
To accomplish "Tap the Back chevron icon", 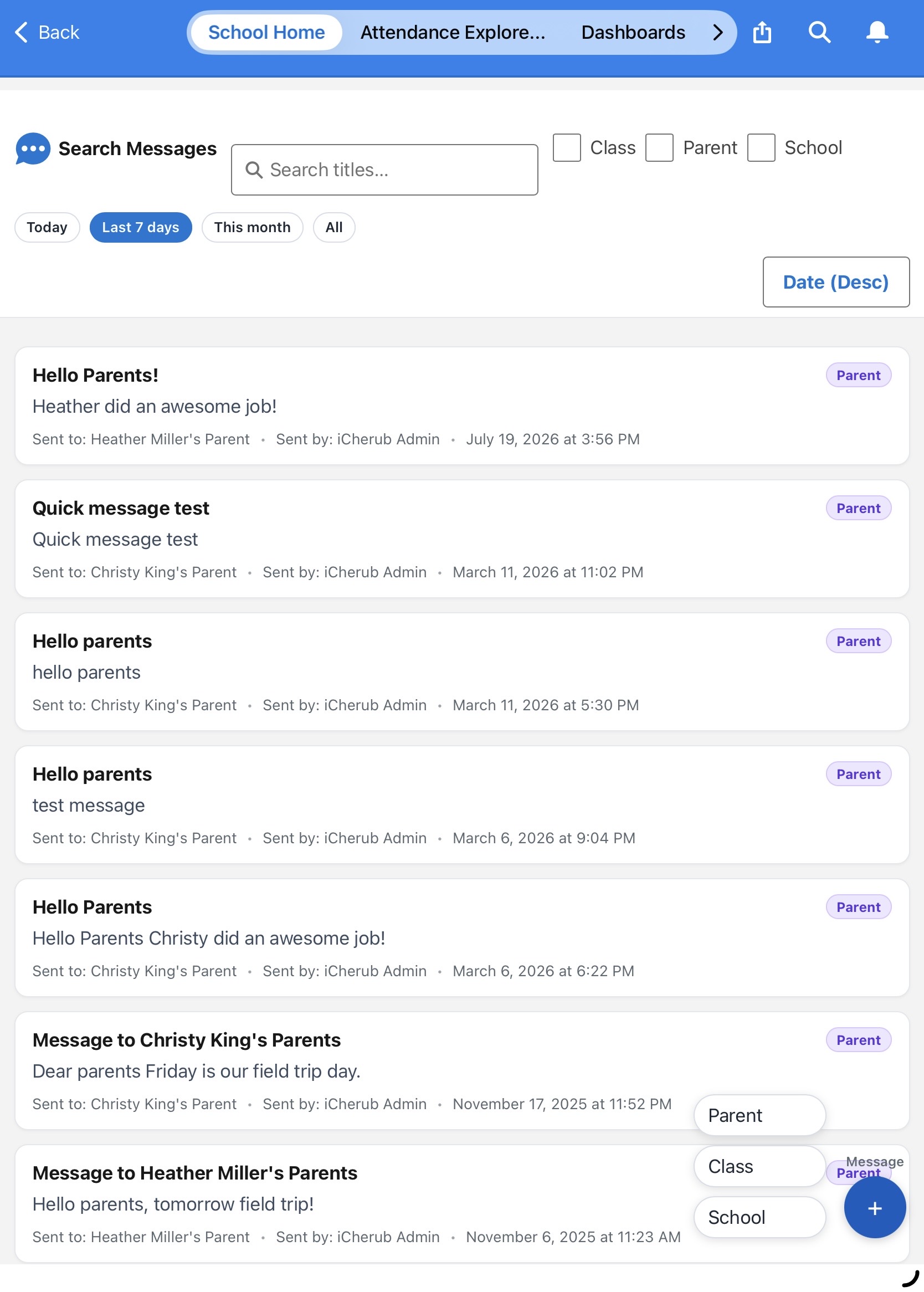I will [21, 33].
